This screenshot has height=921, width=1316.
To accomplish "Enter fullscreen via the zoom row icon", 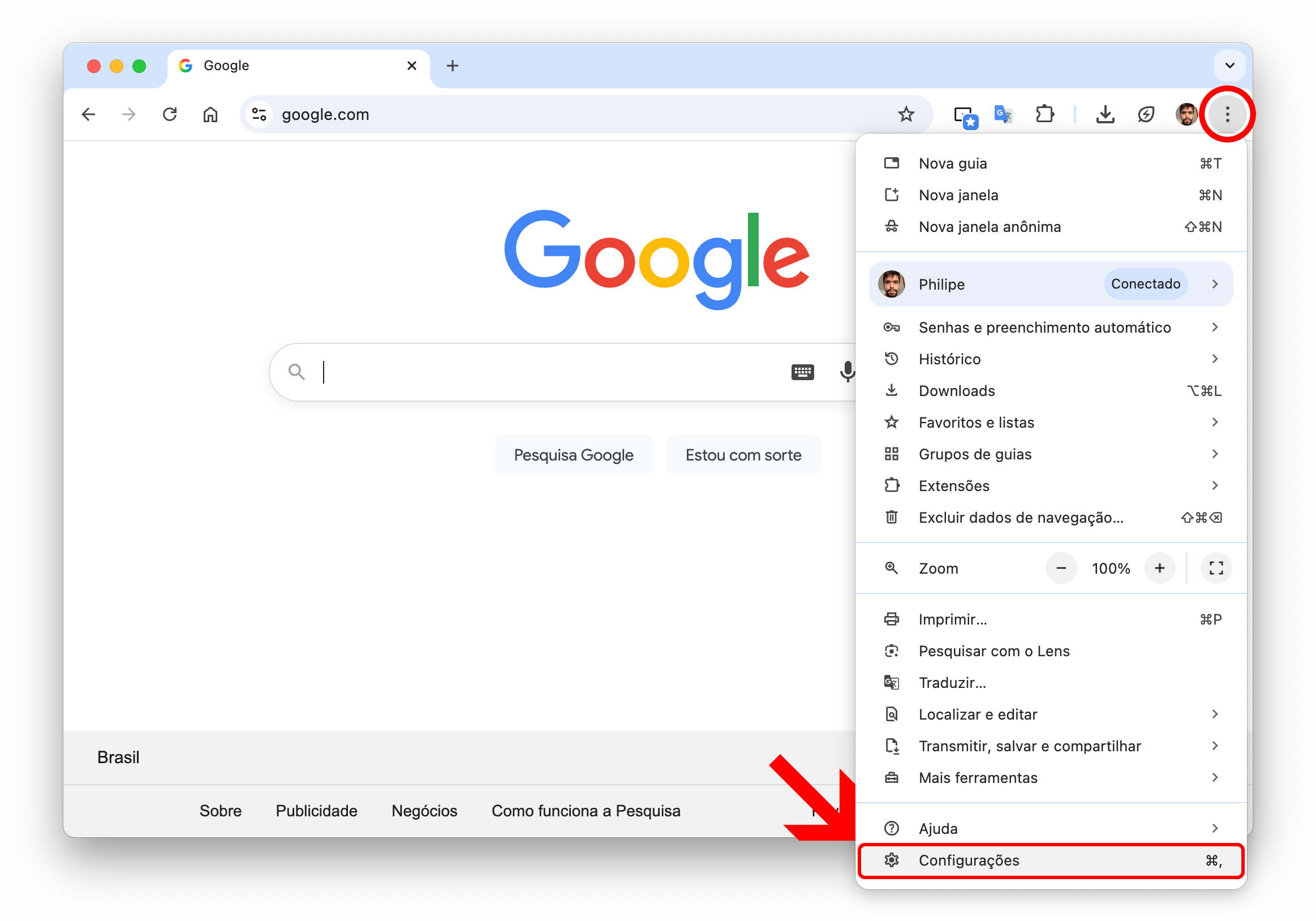I will pyautogui.click(x=1216, y=568).
